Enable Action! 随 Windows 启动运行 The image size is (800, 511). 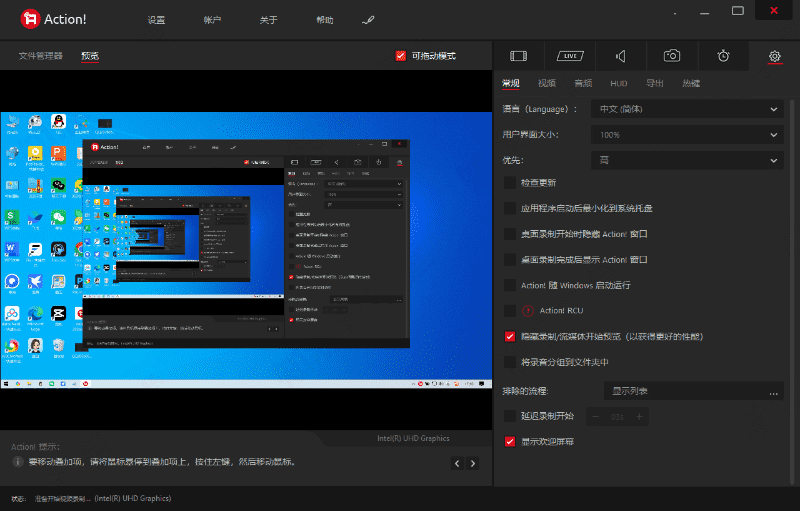tap(510, 285)
